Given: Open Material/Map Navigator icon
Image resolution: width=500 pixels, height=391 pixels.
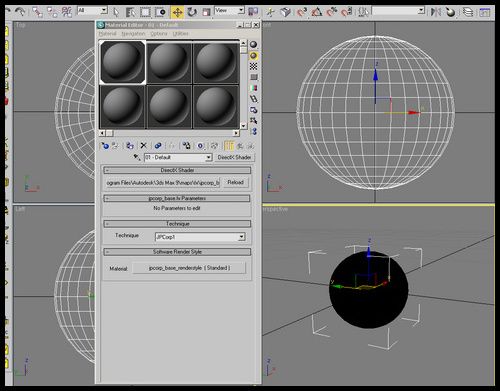Looking at the screenshot, I should [x=254, y=131].
